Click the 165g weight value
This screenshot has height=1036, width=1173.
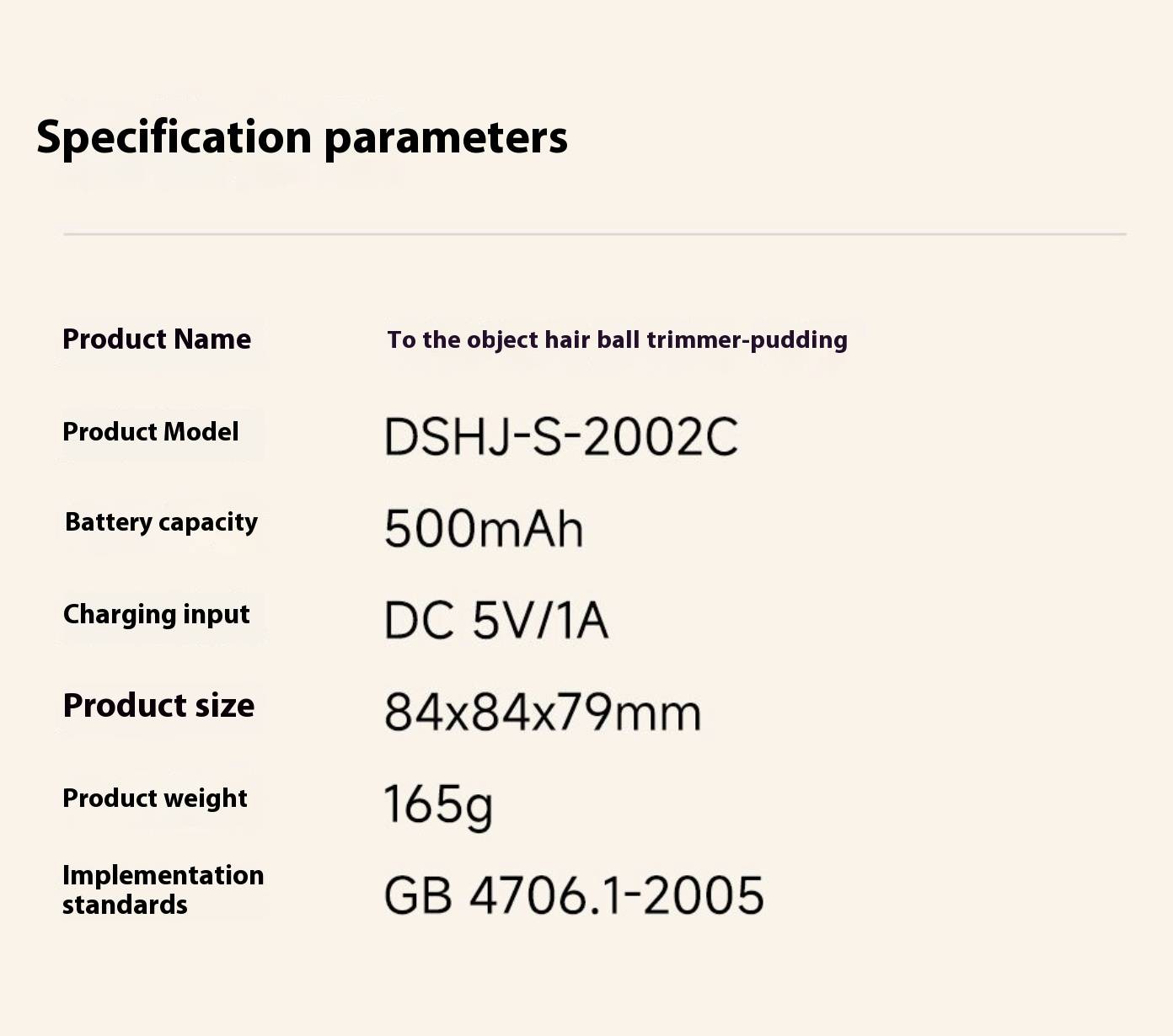[438, 806]
